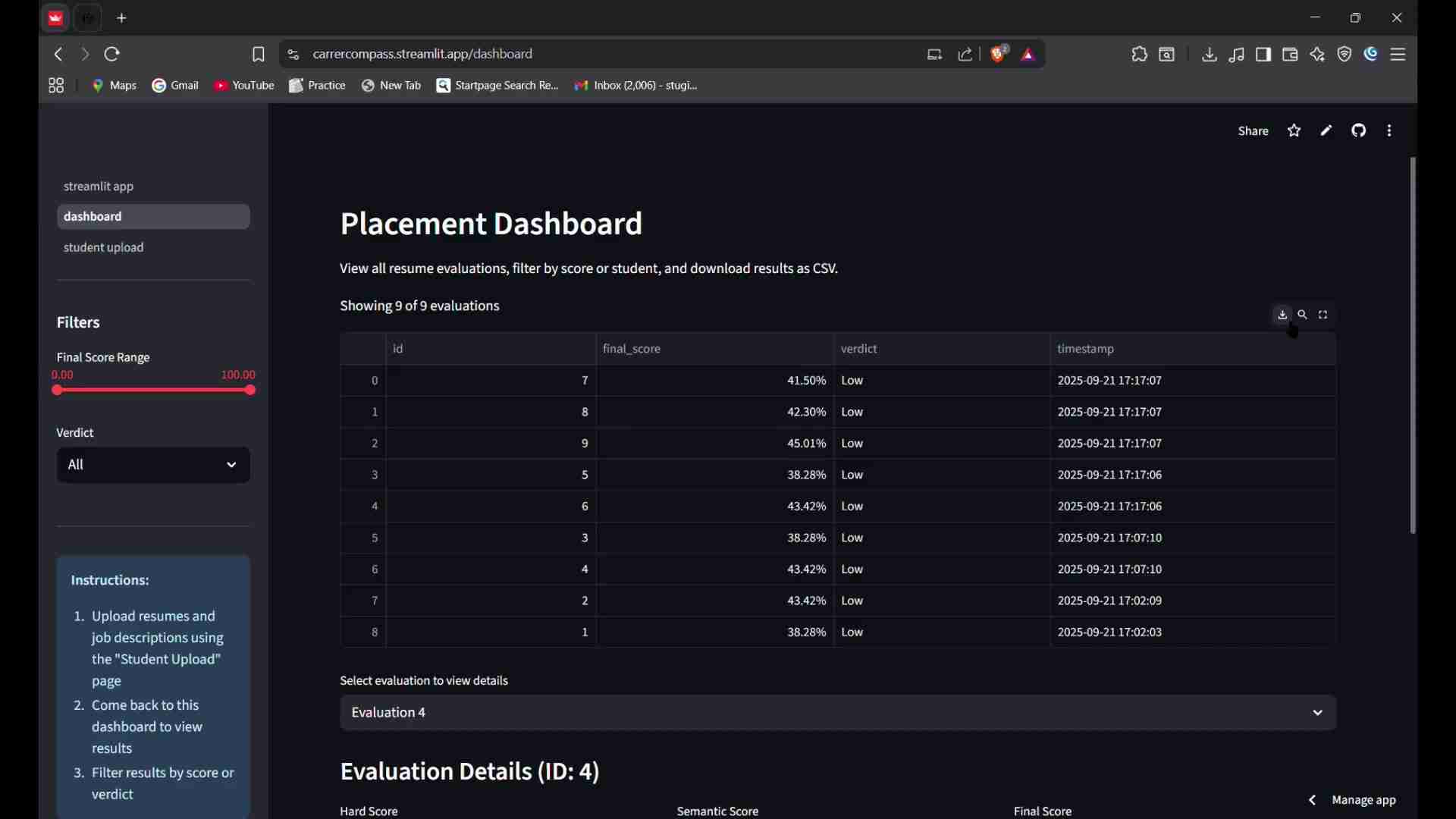Open the Gmail bookmark

[x=175, y=86]
